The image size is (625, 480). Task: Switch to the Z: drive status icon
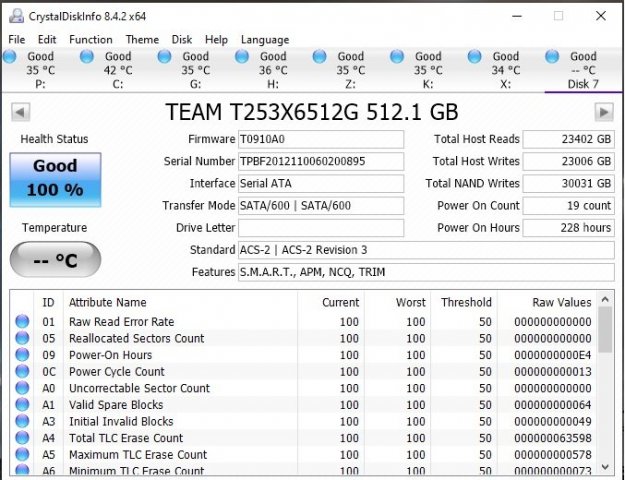tap(319, 58)
